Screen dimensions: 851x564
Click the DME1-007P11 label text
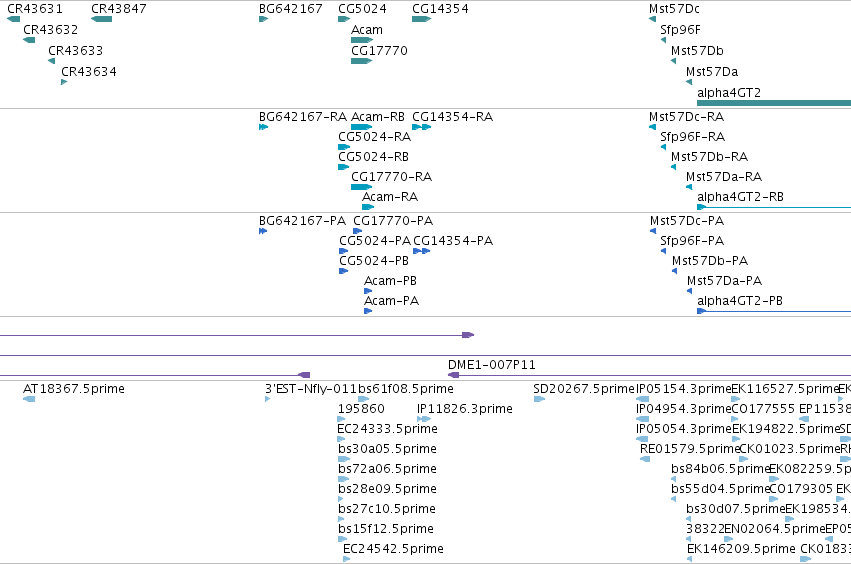pos(492,365)
